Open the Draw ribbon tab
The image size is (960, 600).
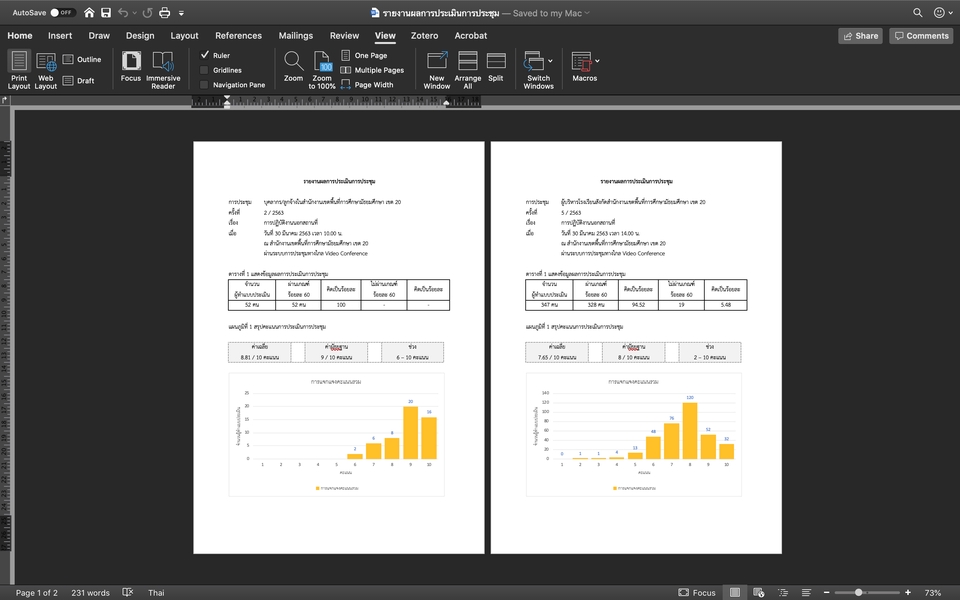click(x=99, y=36)
